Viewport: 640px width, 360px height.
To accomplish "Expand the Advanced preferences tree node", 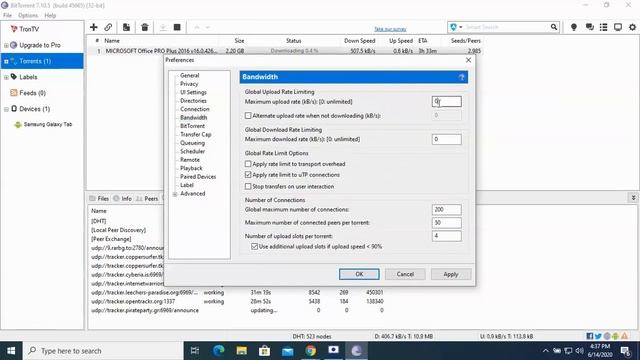I will 175,194.
